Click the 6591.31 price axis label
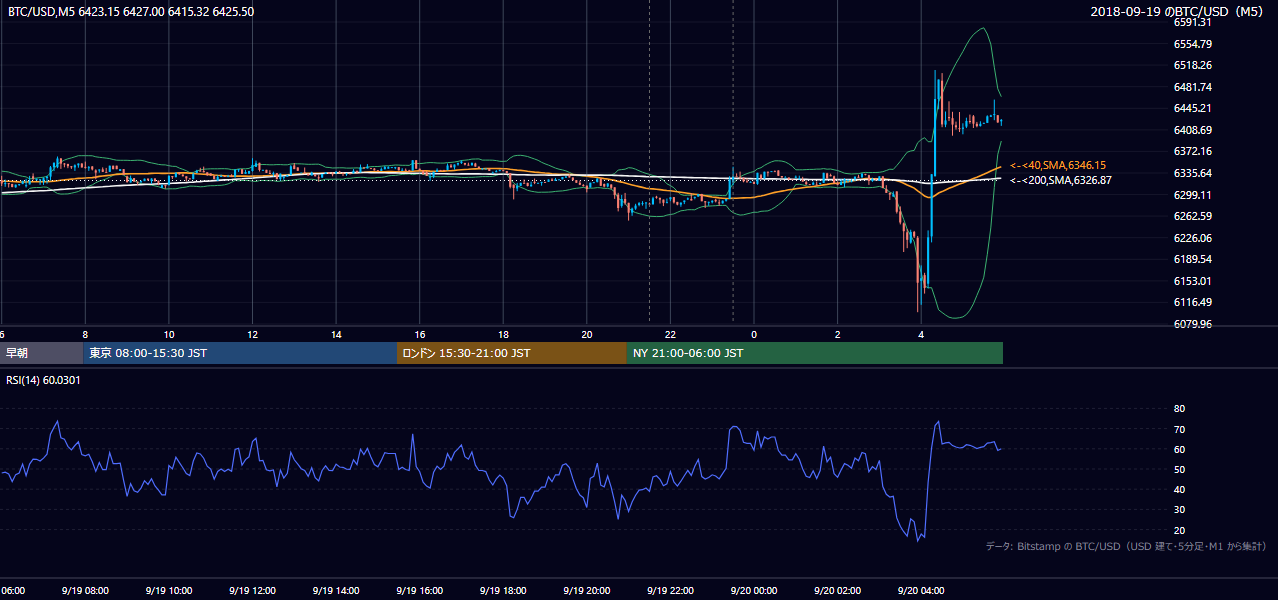 (1193, 22)
